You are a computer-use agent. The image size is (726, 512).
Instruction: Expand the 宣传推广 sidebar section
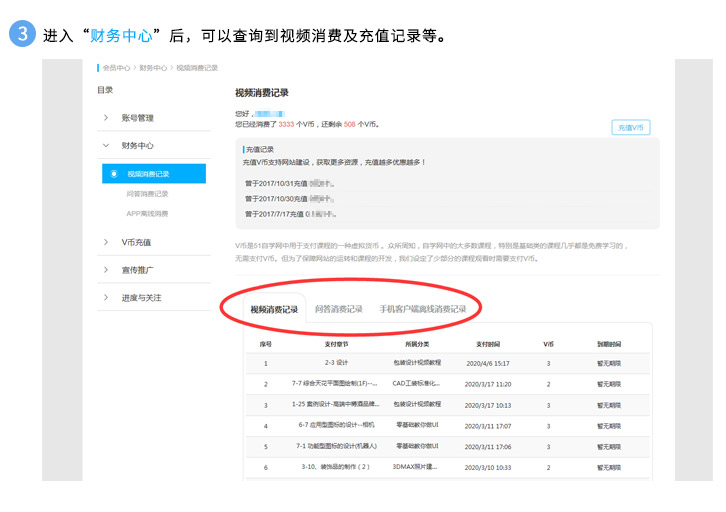pos(107,270)
